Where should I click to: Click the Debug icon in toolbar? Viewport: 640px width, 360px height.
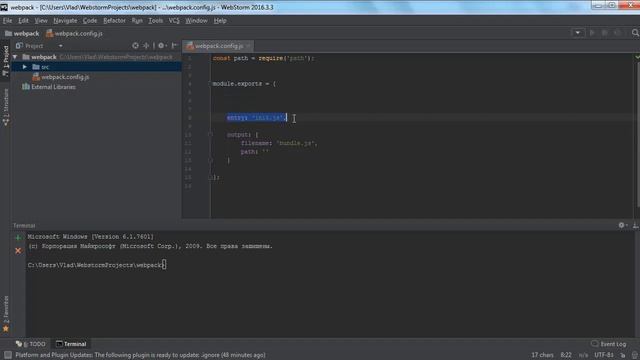pos(605,33)
